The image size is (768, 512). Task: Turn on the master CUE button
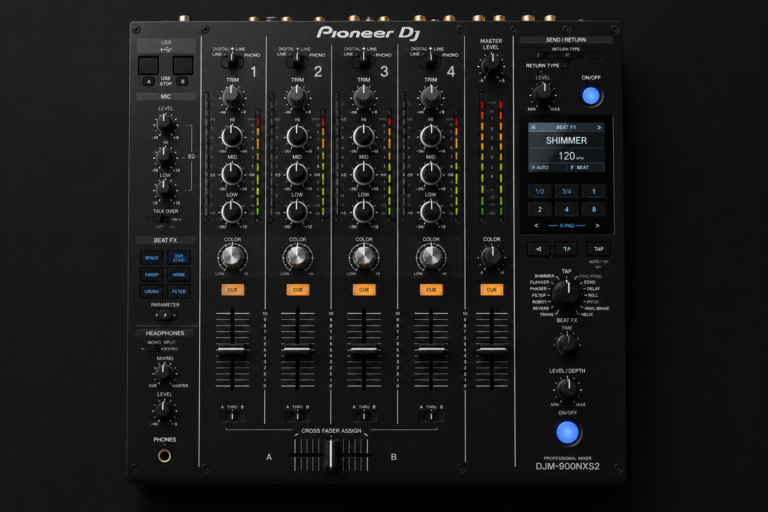[491, 290]
